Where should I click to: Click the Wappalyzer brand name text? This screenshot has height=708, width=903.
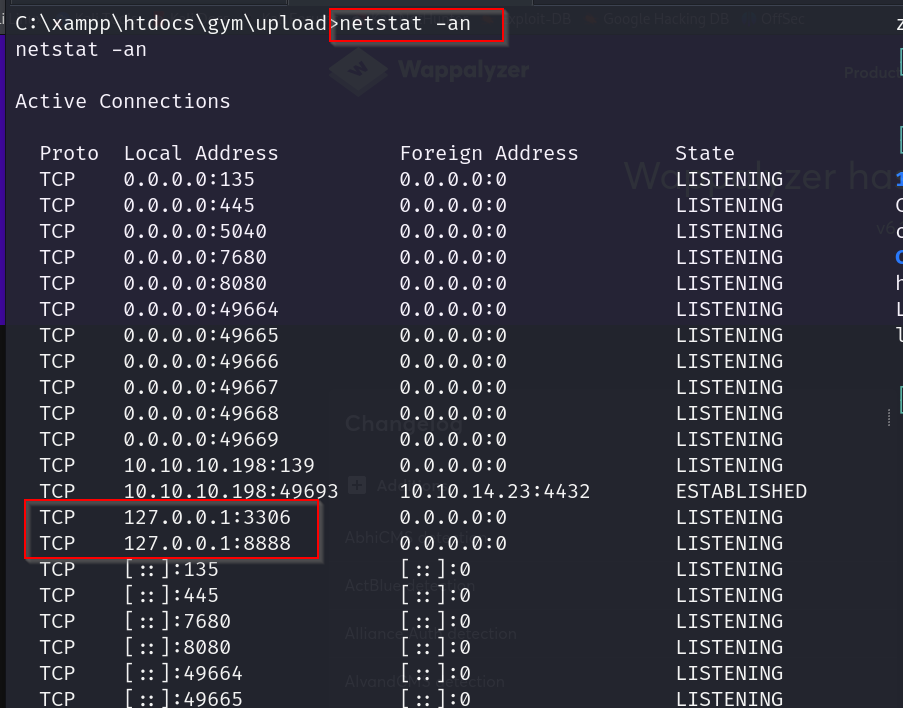(462, 70)
